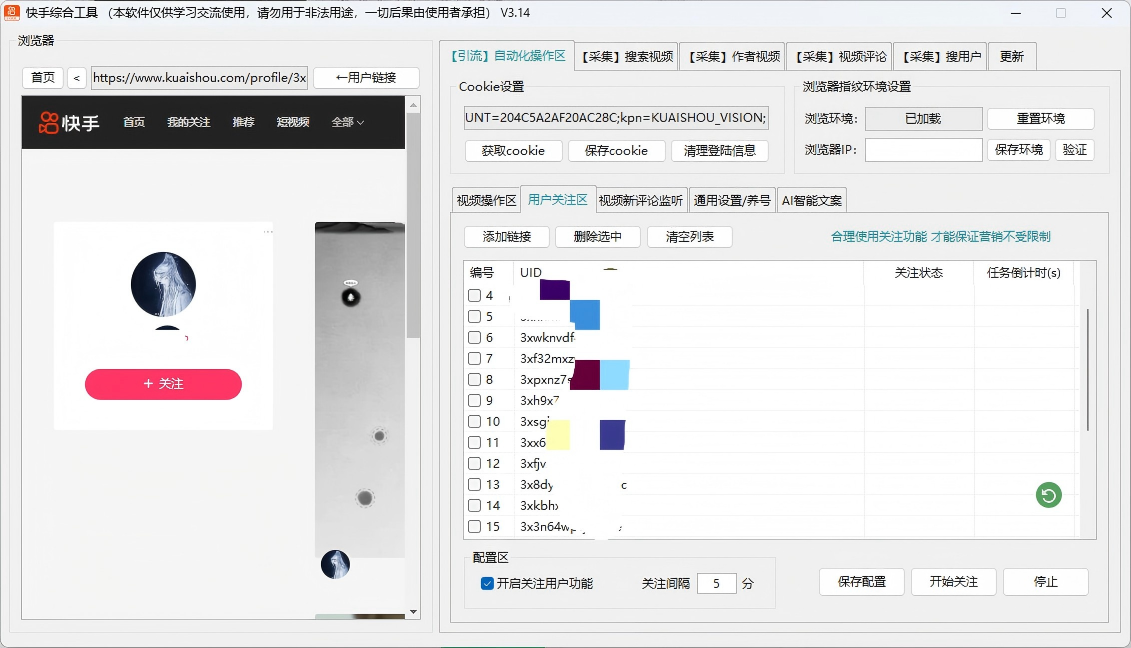This screenshot has height=648, width=1131.
Task: Click the 开始关注 button
Action: pyautogui.click(x=954, y=582)
